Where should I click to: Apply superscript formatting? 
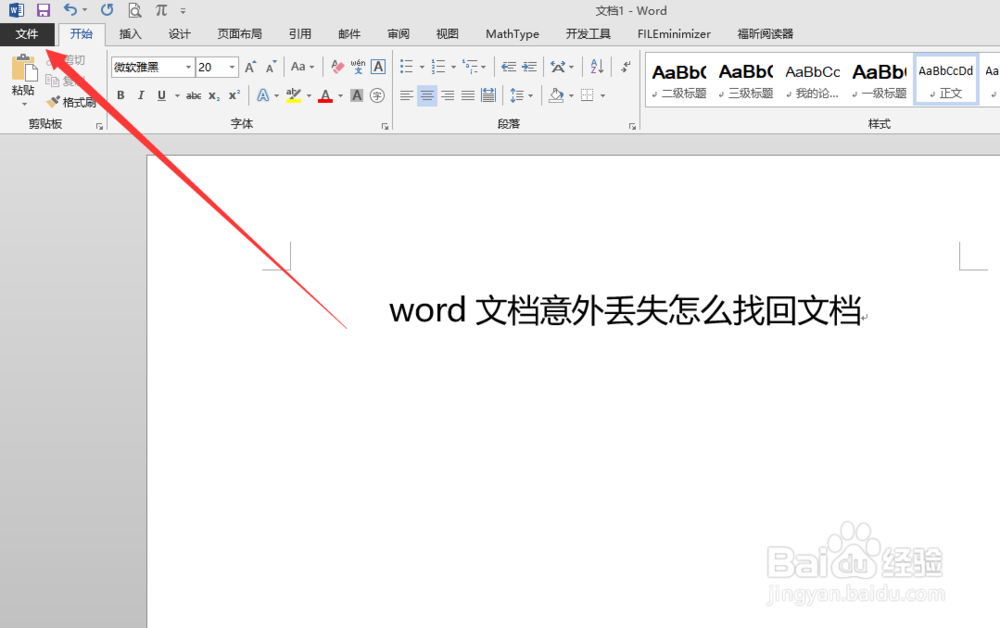[232, 95]
